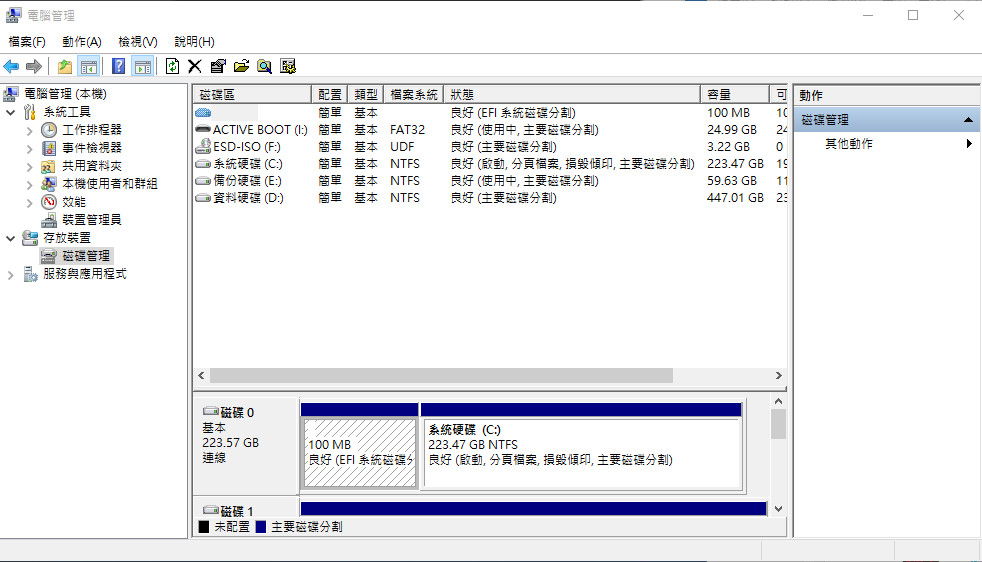Open the 檢視(V) menu
Image resolution: width=982 pixels, height=562 pixels.
click(138, 41)
